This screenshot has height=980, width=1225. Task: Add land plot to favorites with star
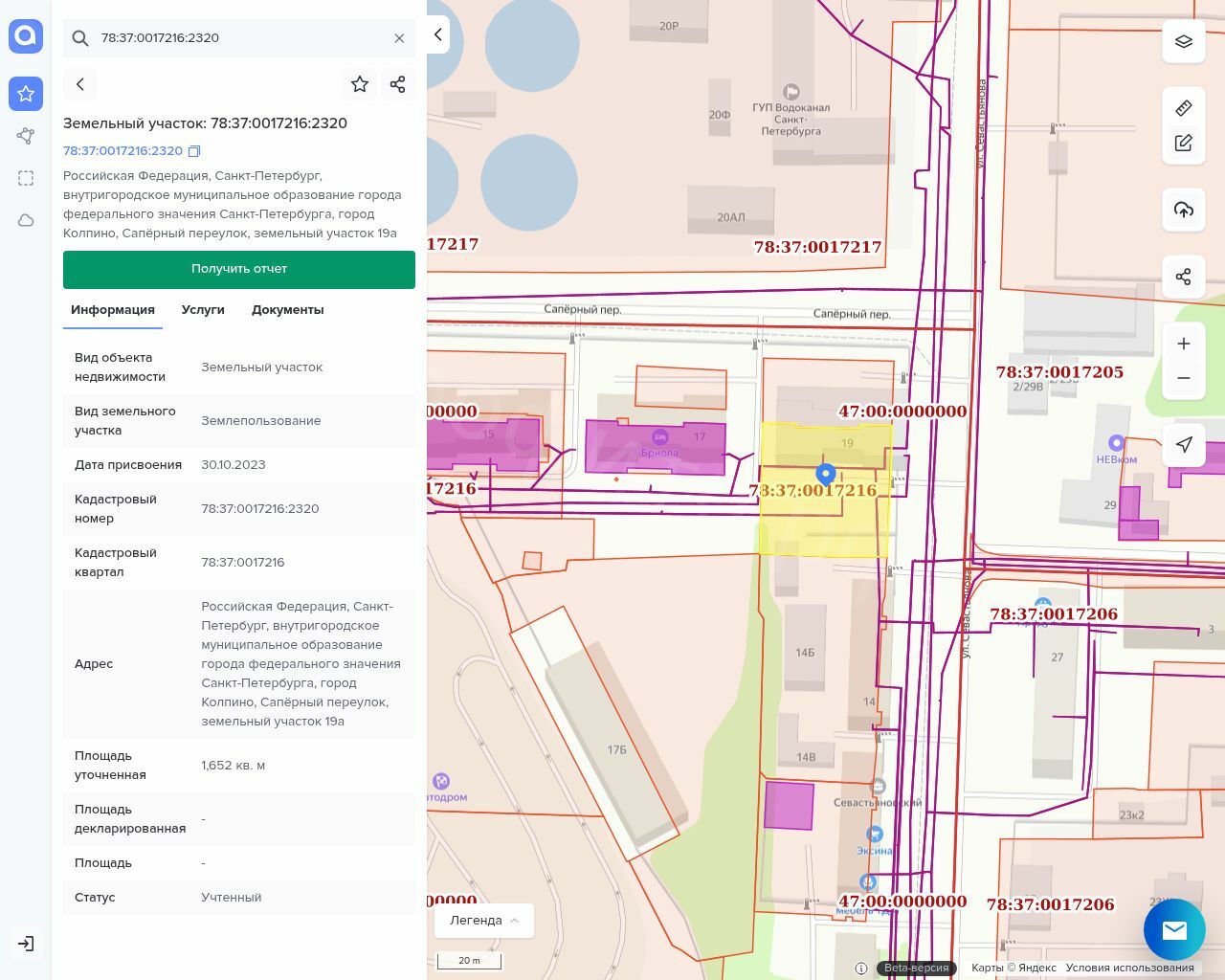click(x=360, y=84)
